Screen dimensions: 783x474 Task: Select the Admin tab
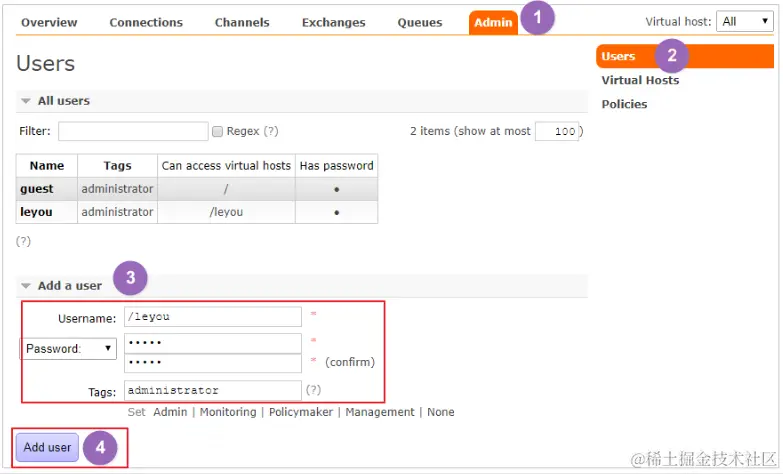[x=493, y=22]
